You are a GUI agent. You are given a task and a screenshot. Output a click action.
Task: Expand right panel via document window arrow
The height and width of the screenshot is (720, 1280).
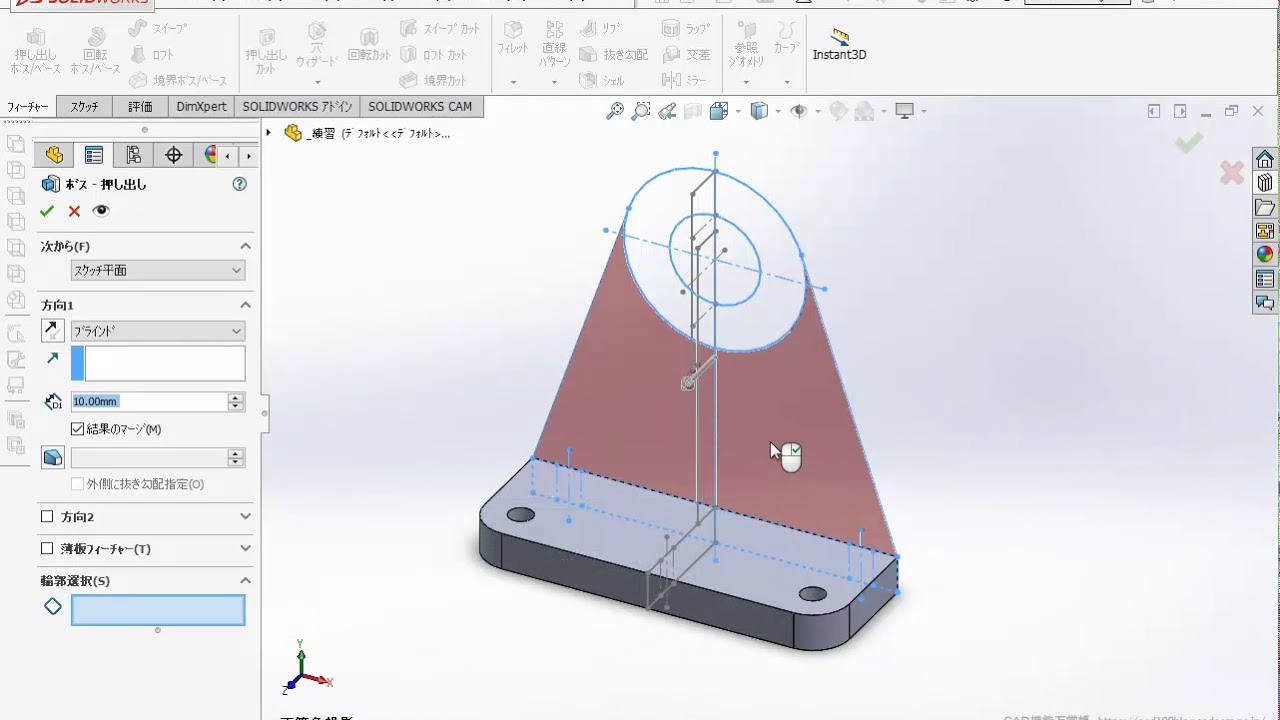(1180, 111)
